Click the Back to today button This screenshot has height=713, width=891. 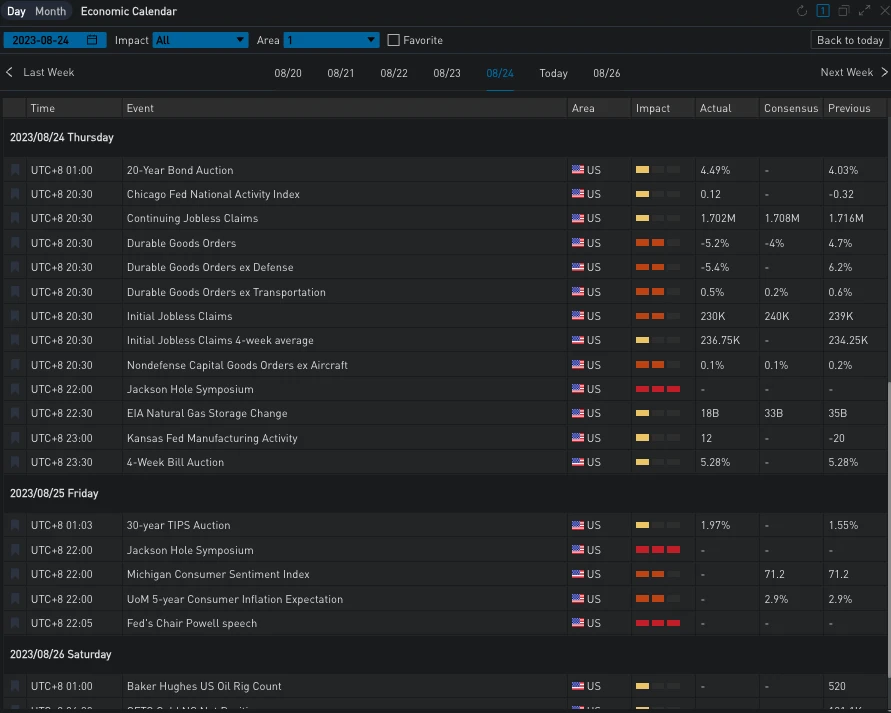849,40
